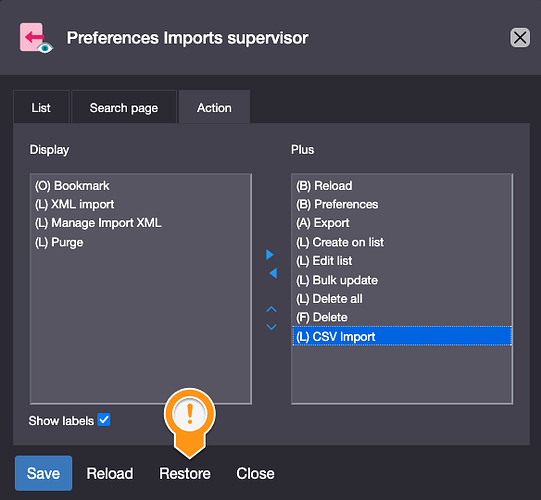Move selected item down with chevron
The height and width of the screenshot is (500, 541).
[272, 326]
